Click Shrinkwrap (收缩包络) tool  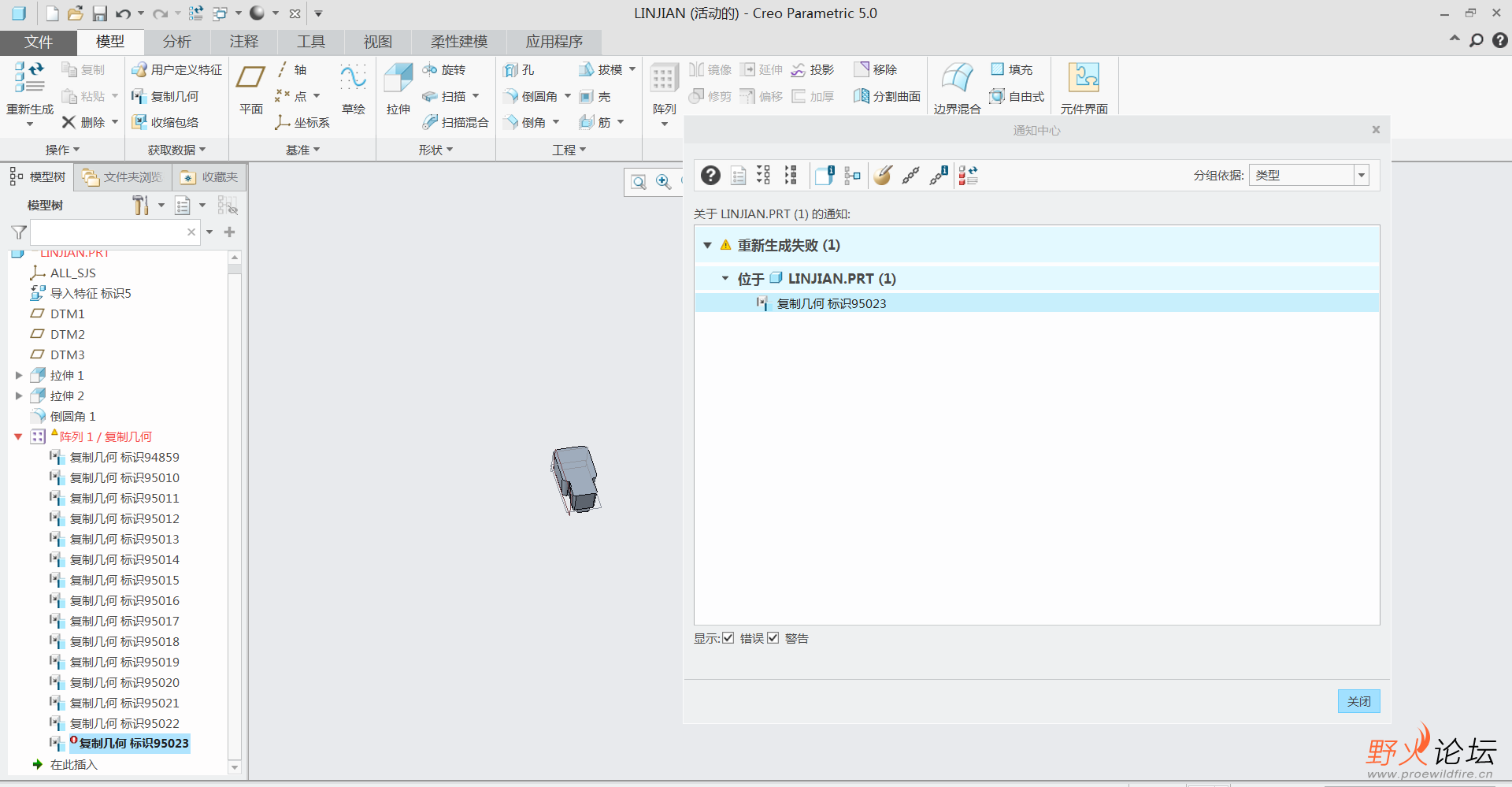coord(165,122)
